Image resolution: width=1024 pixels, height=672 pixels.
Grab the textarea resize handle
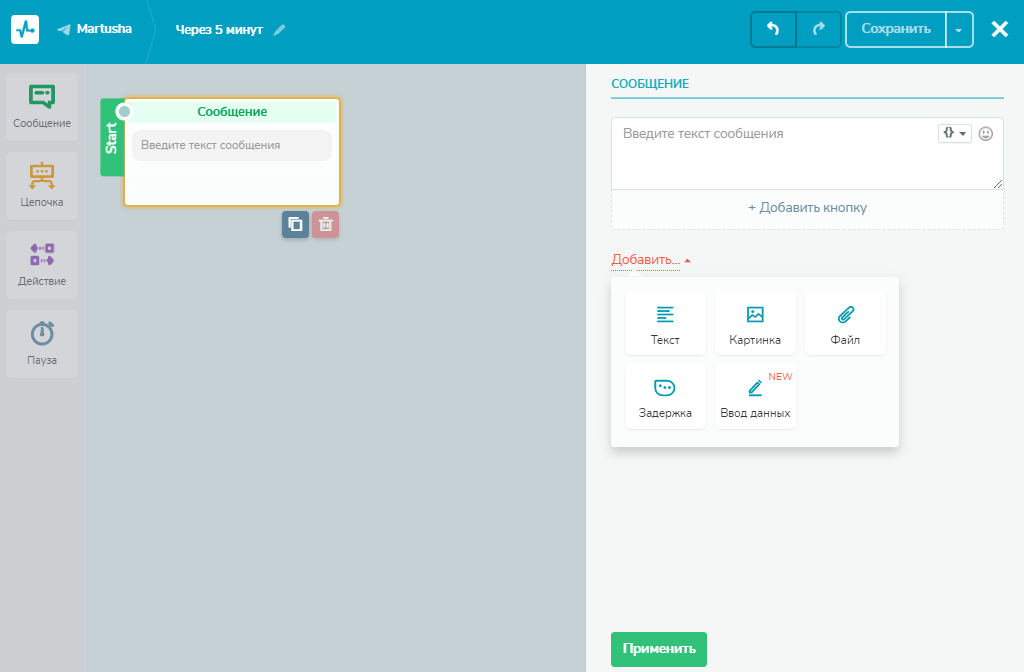click(998, 184)
